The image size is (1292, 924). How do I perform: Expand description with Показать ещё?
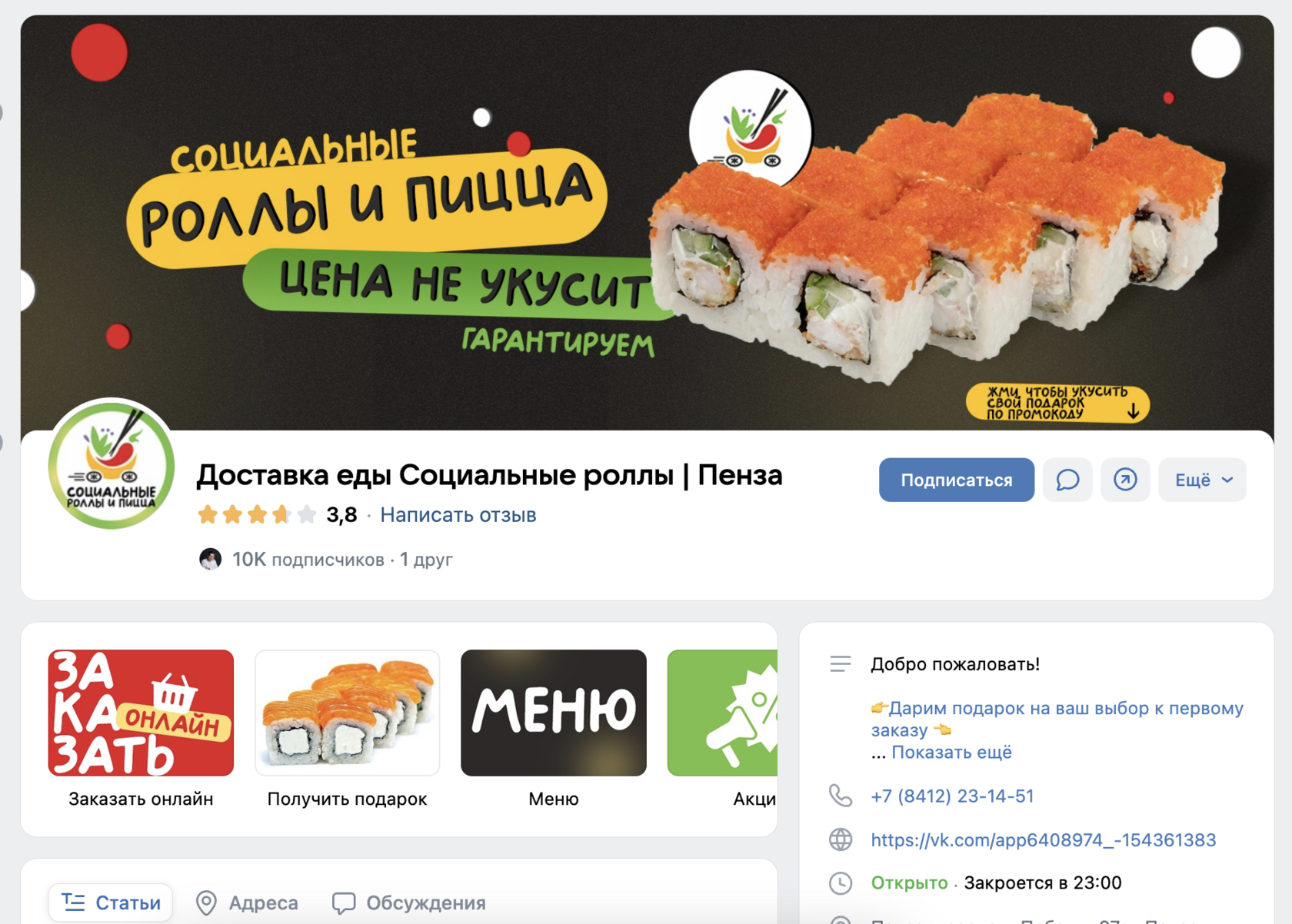(x=951, y=752)
